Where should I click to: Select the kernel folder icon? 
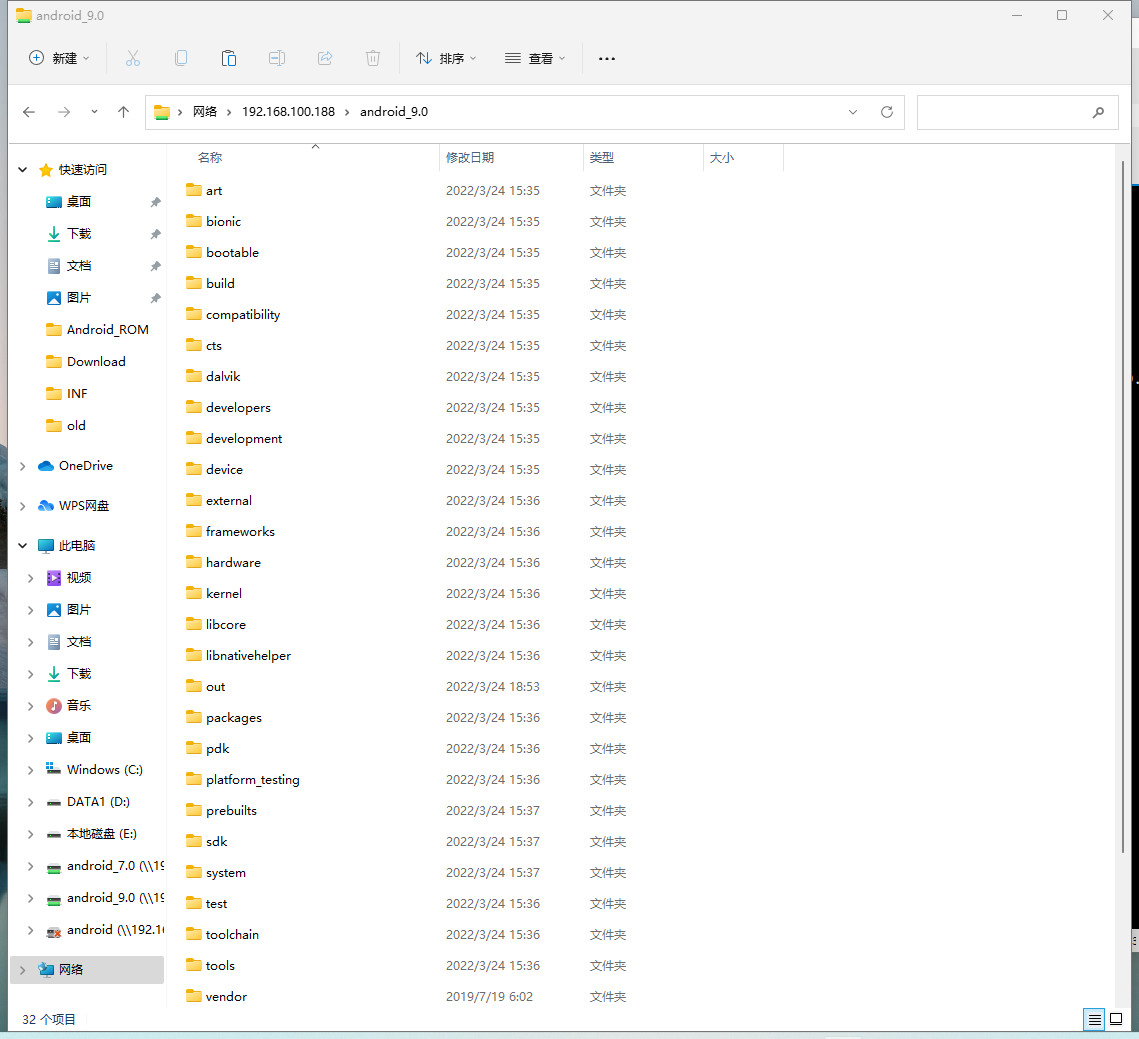(x=193, y=593)
